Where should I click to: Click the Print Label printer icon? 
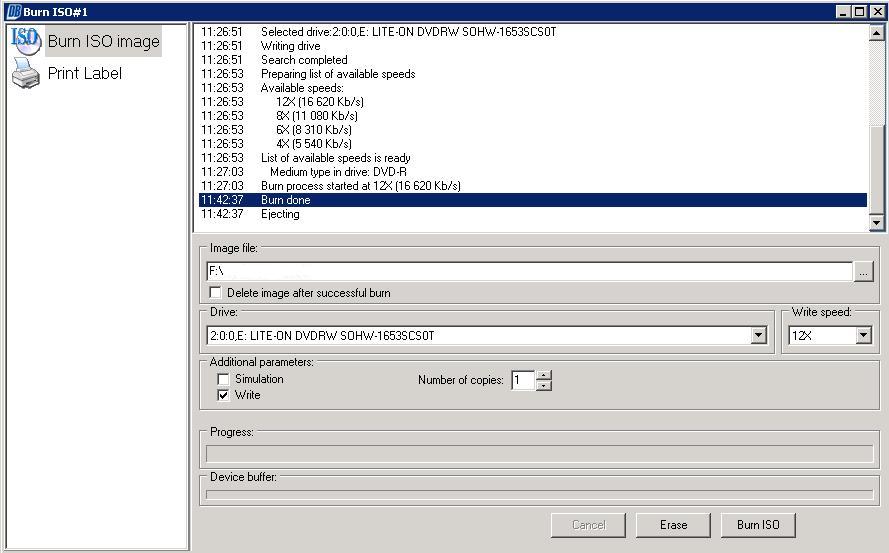click(x=26, y=73)
